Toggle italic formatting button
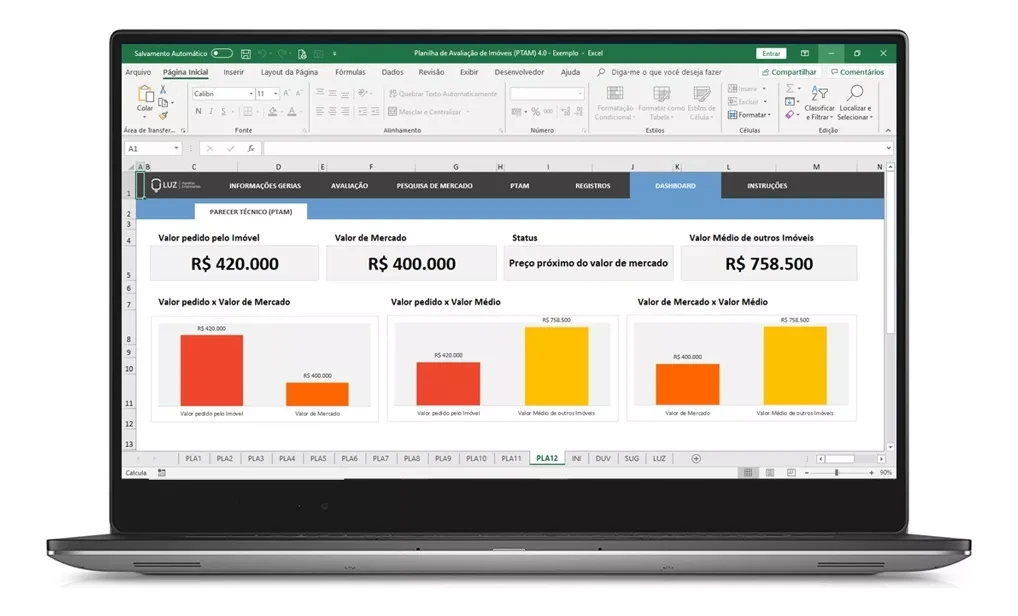Image resolution: width=1018 pixels, height=616 pixels. point(212,111)
